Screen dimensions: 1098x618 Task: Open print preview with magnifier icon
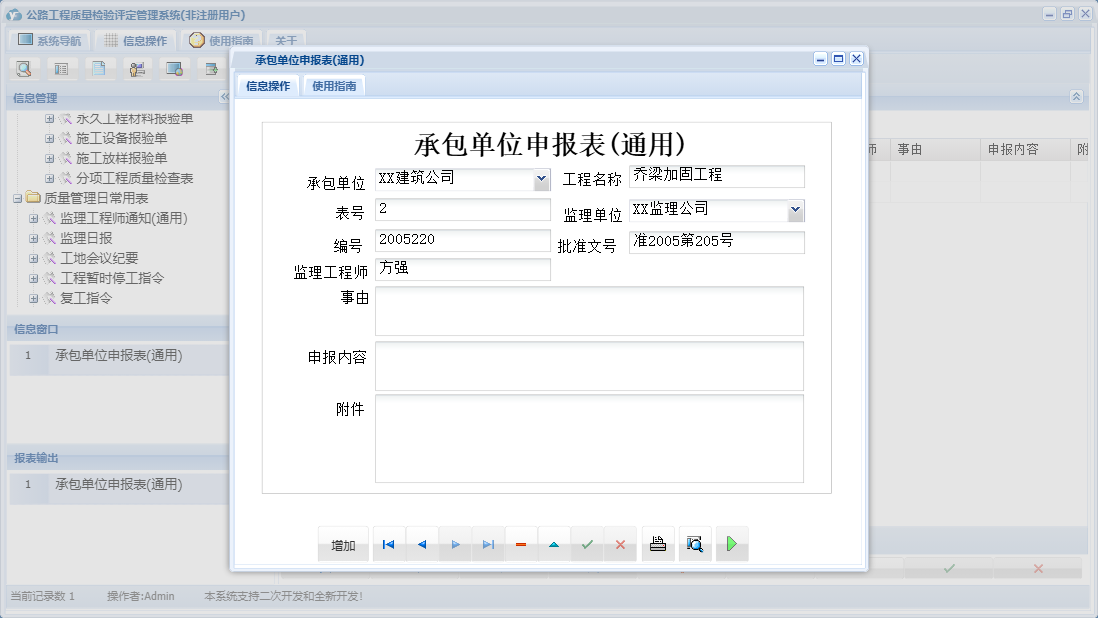coord(695,543)
